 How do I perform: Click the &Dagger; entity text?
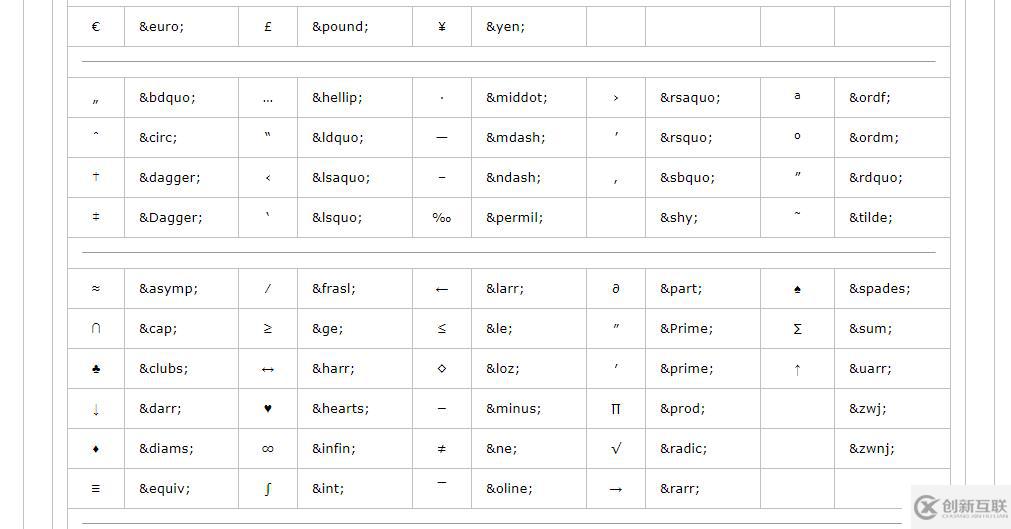click(x=170, y=218)
